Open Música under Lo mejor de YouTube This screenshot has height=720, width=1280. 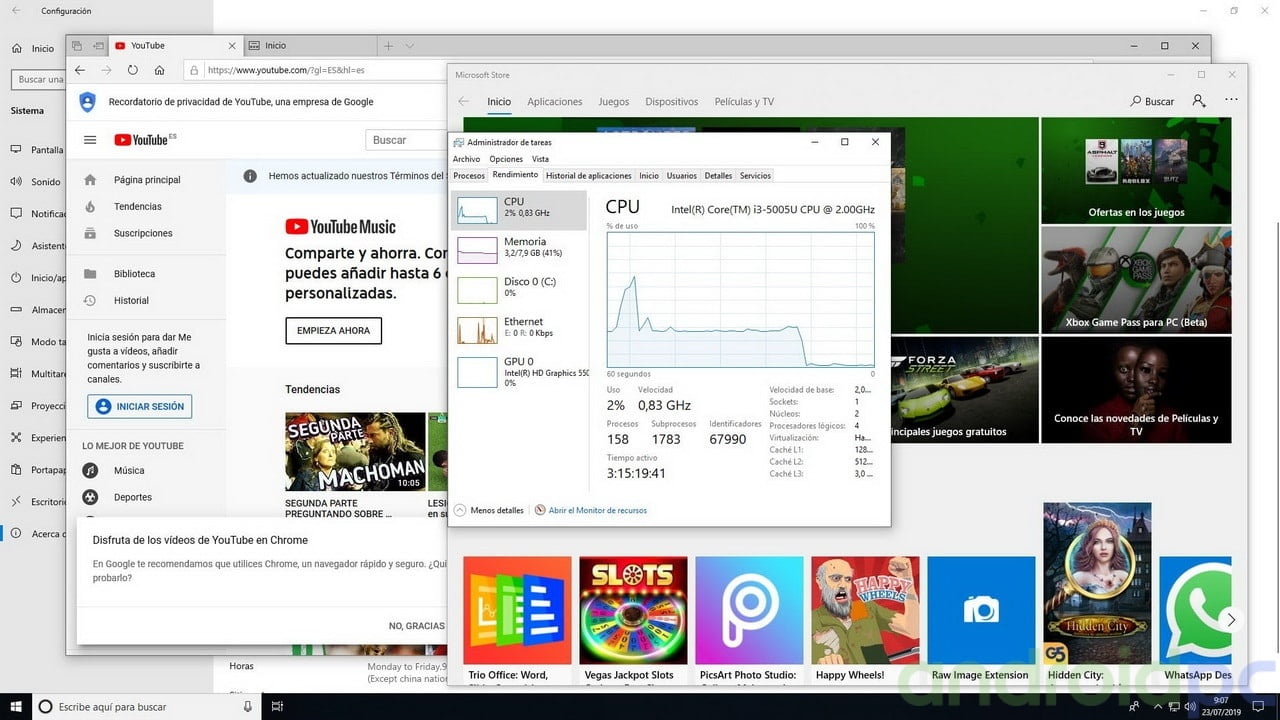pos(129,470)
